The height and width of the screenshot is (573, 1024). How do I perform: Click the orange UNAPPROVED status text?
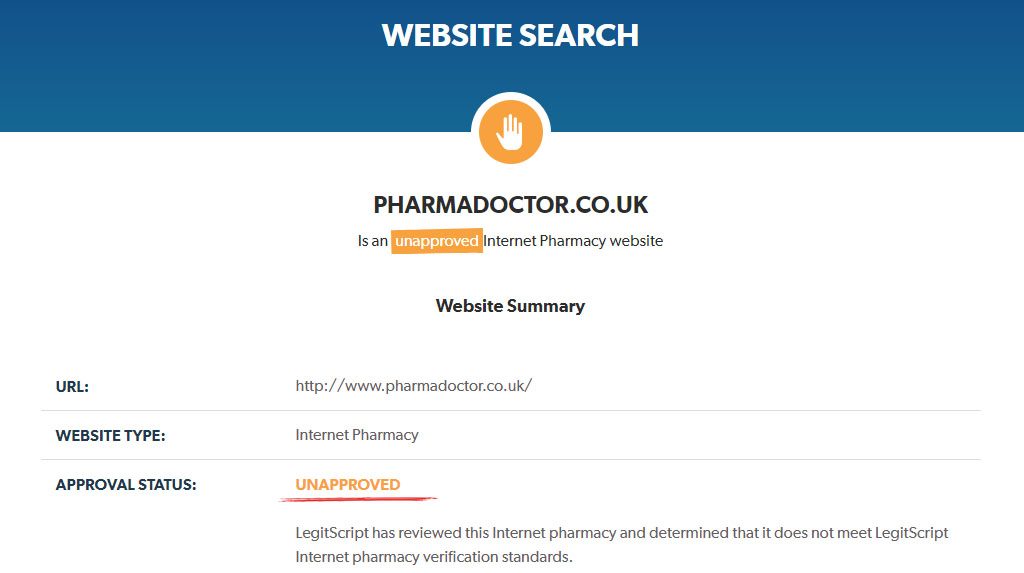click(x=347, y=485)
